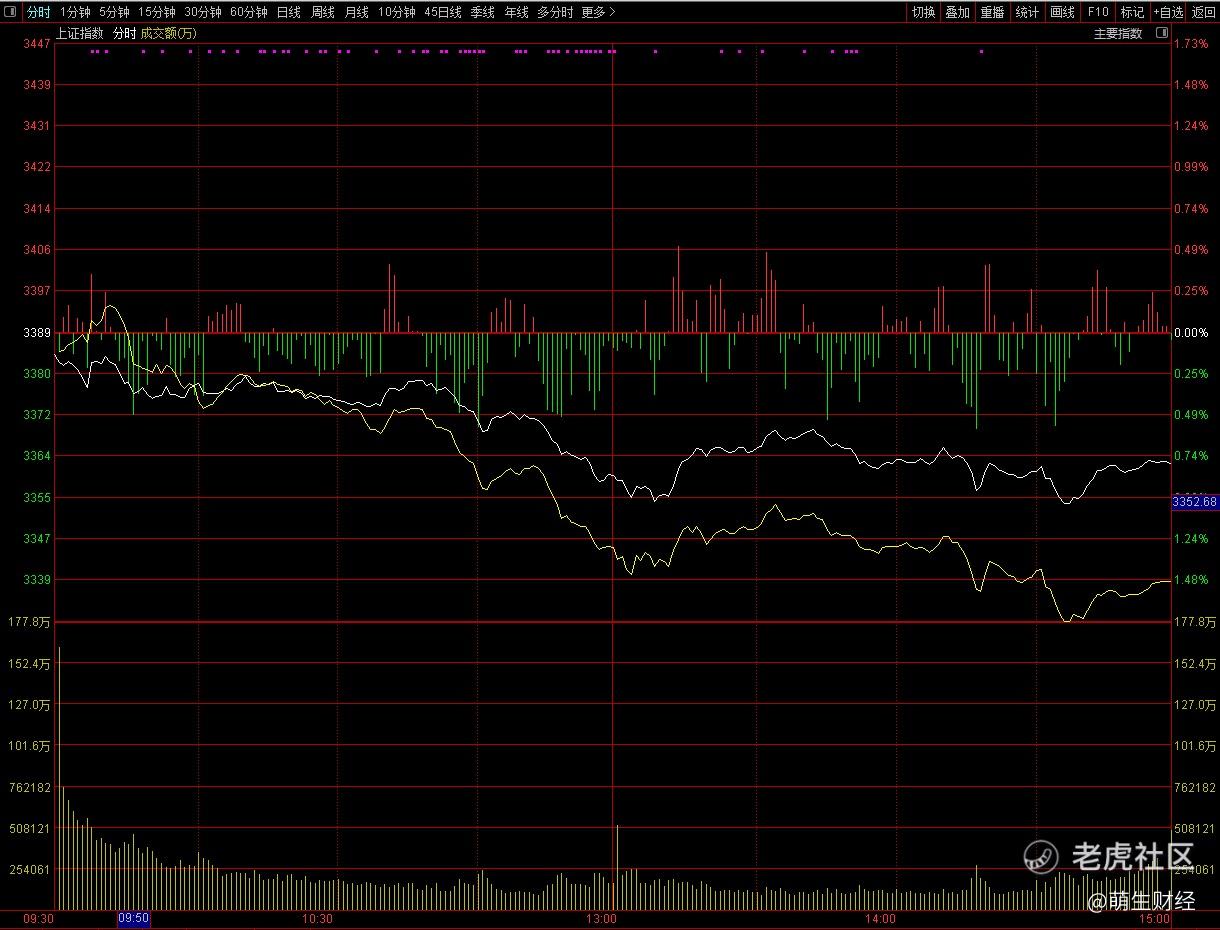
Task: Click the 分时 label beside 上证指数
Action: pos(124,33)
